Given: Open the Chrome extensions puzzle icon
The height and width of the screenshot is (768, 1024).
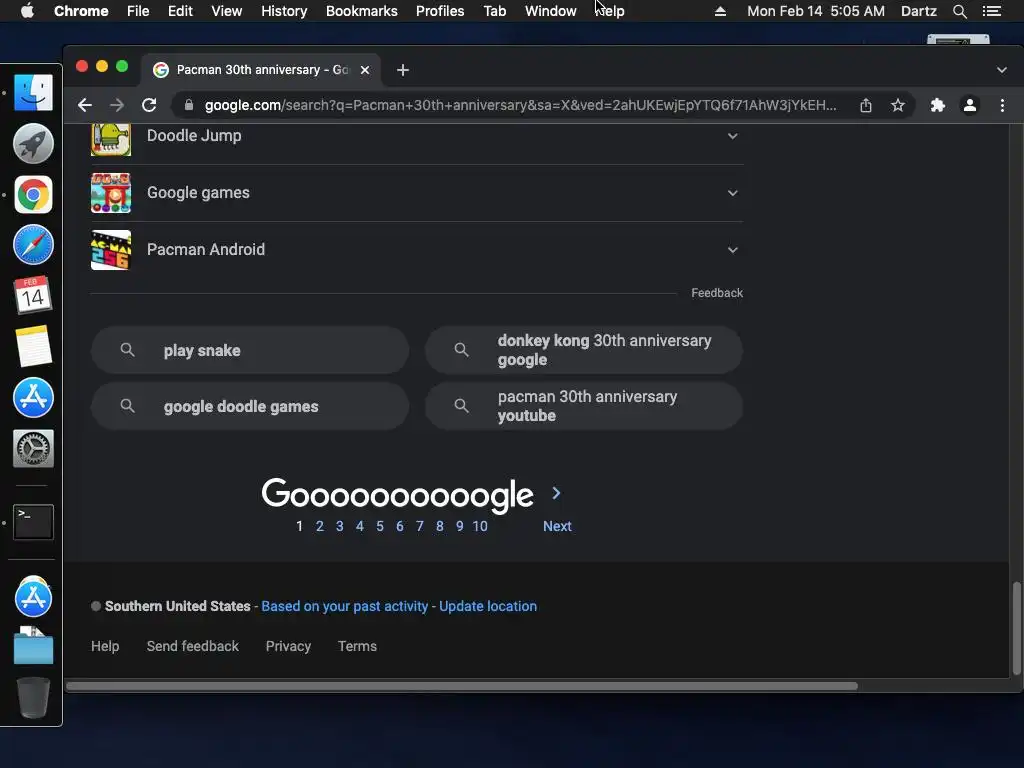Looking at the screenshot, I should pos(938,105).
